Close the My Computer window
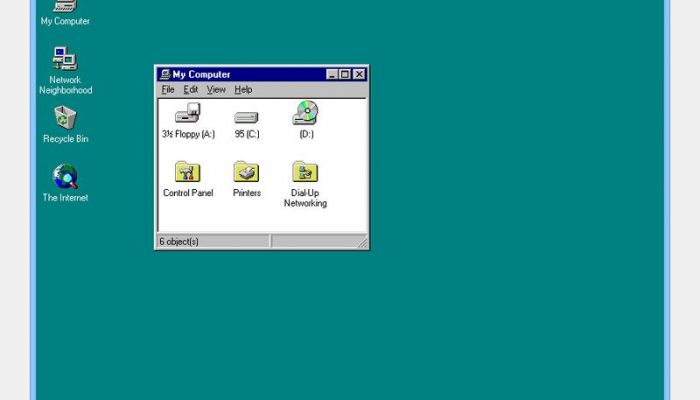The width and height of the screenshot is (700, 400). (359, 74)
